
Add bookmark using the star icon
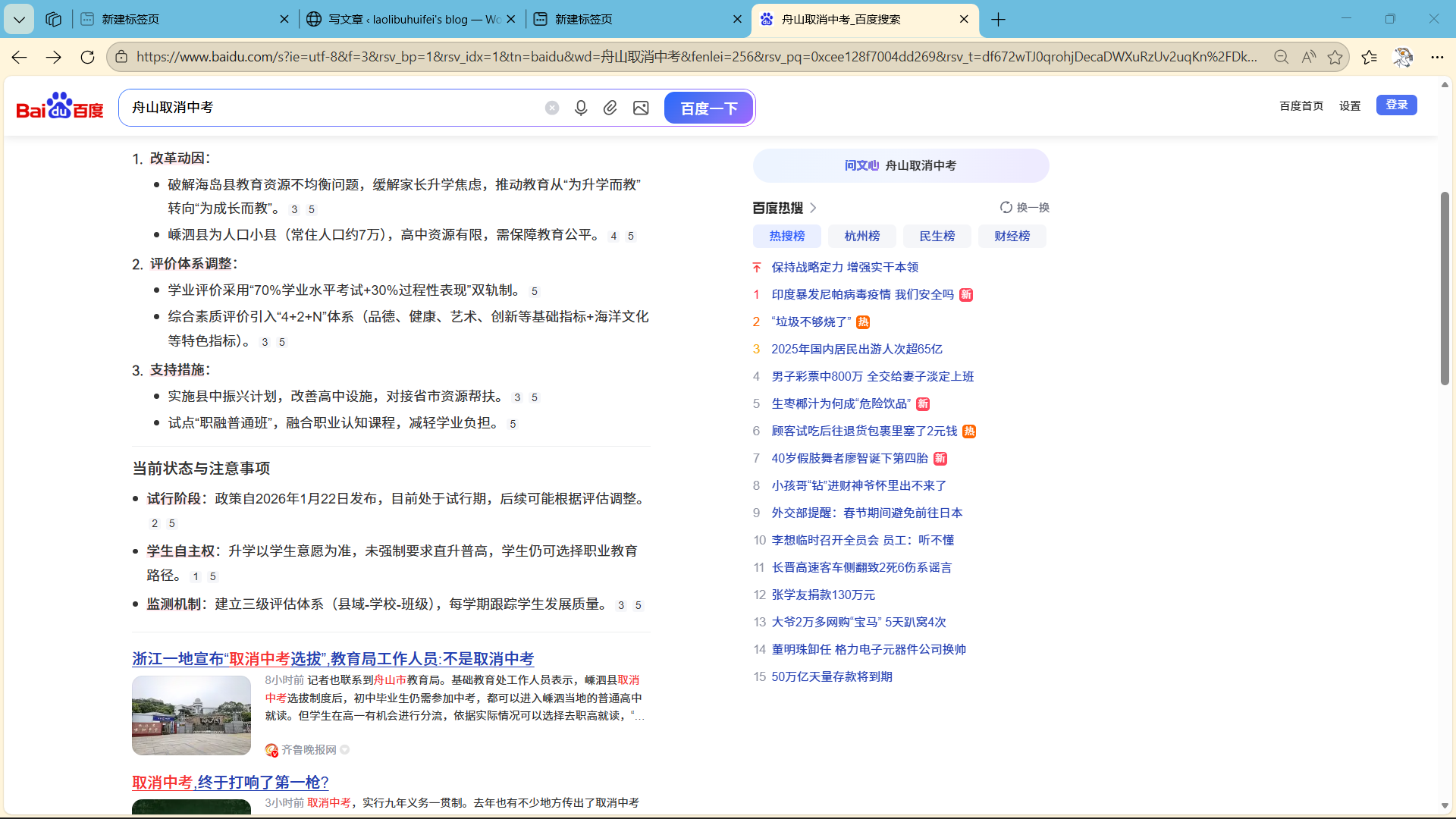pyautogui.click(x=1336, y=56)
